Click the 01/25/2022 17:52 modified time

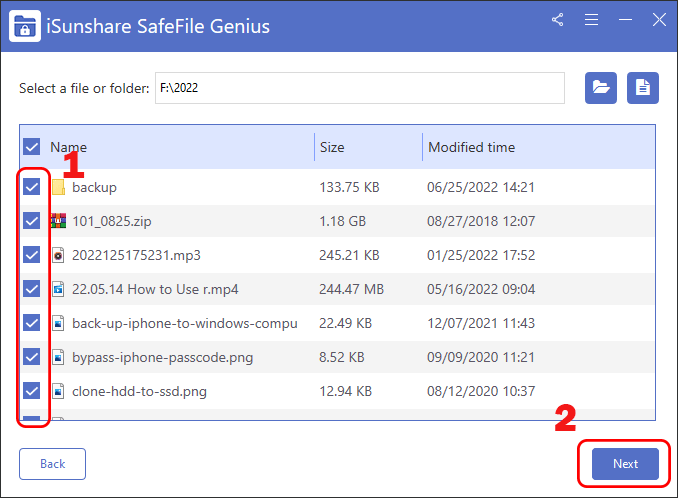(x=481, y=255)
